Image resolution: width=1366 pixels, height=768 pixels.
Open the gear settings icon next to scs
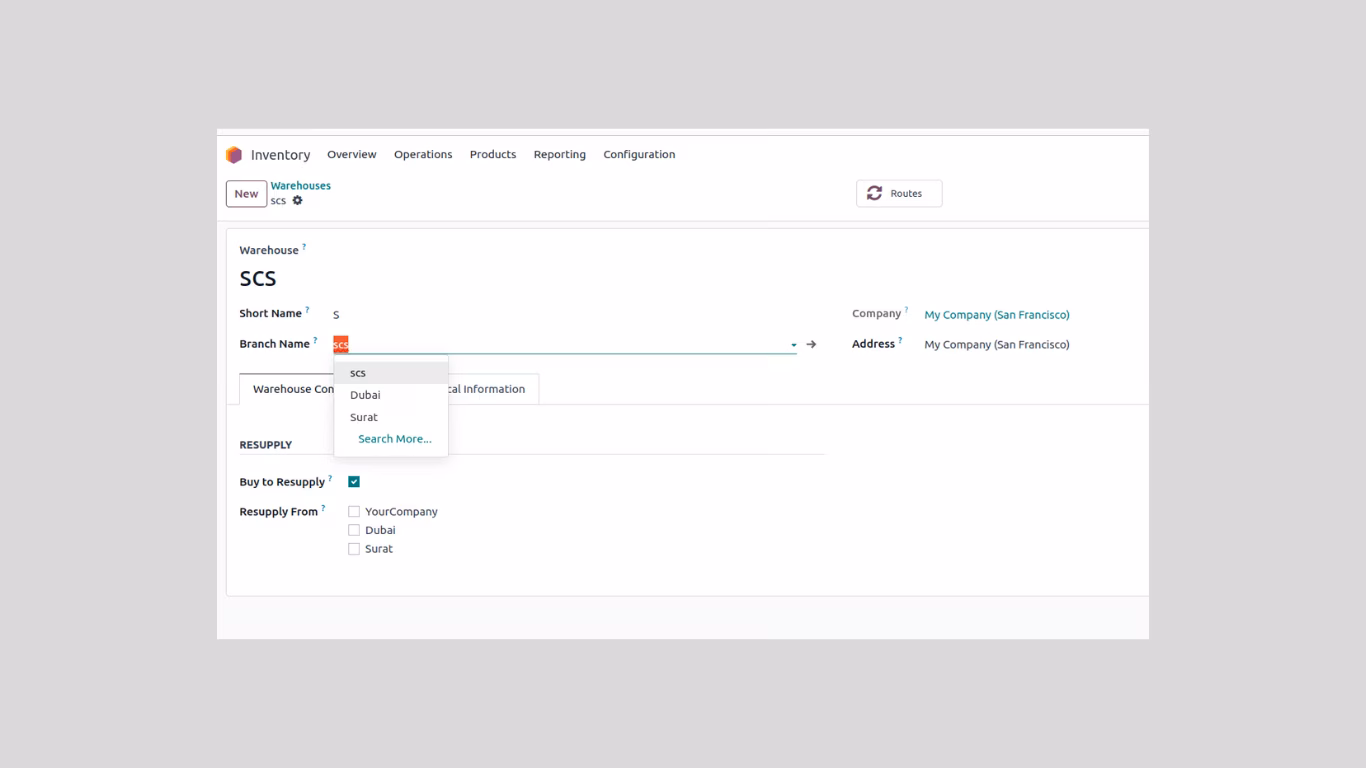[297, 201]
